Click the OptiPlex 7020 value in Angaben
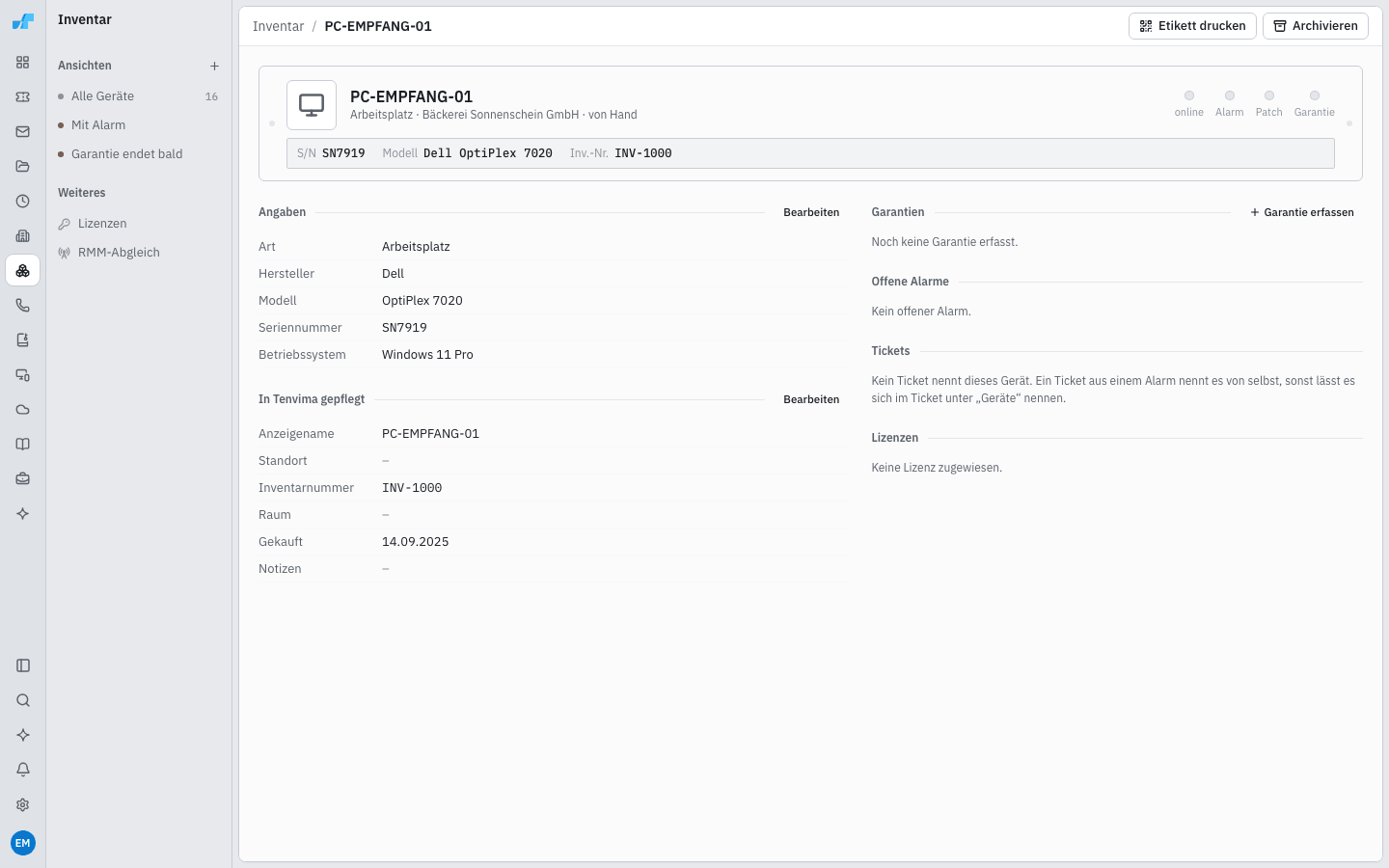1389x868 pixels. pyautogui.click(x=422, y=301)
